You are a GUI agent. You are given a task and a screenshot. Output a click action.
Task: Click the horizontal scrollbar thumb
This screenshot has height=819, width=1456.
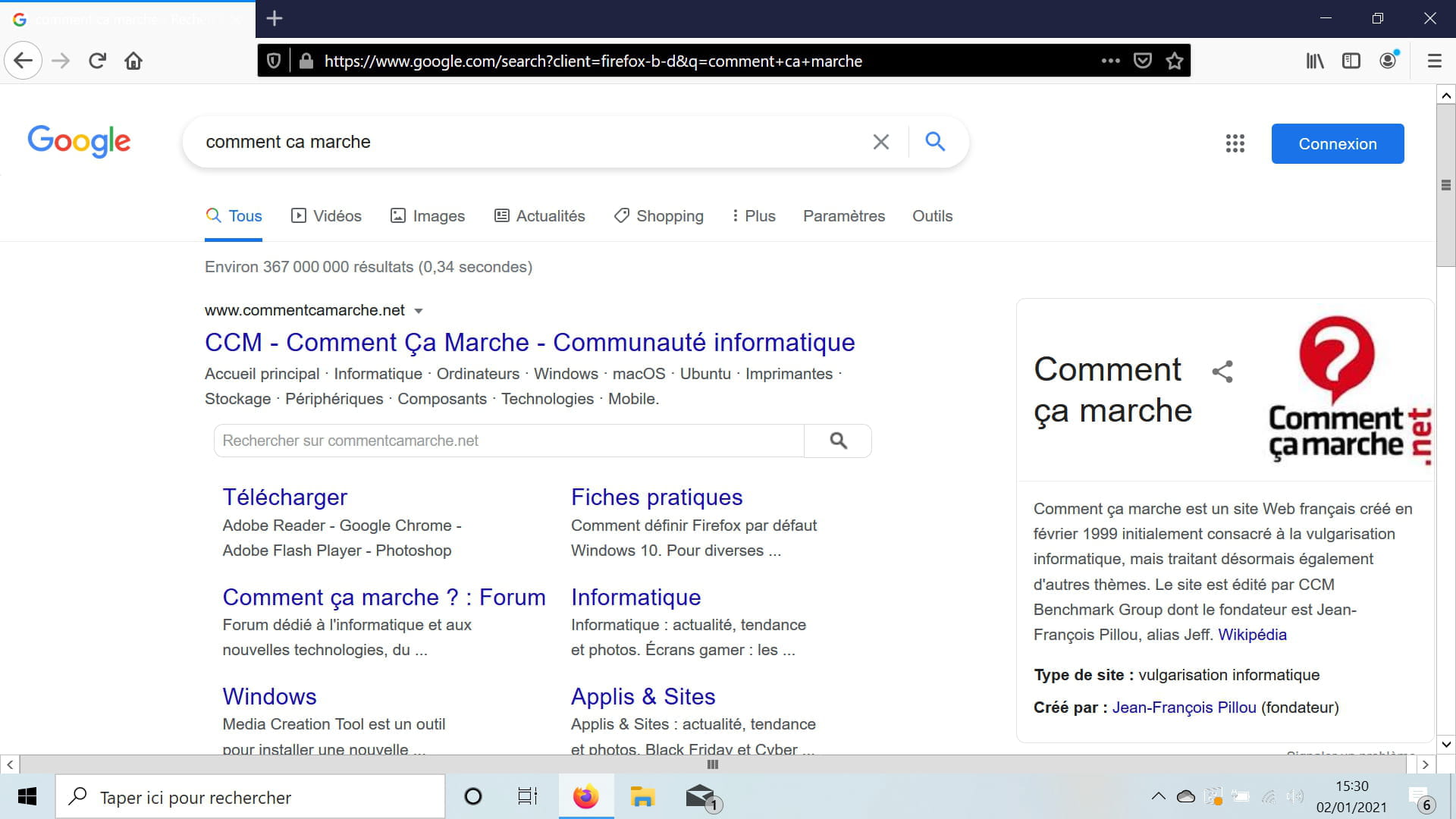point(712,764)
